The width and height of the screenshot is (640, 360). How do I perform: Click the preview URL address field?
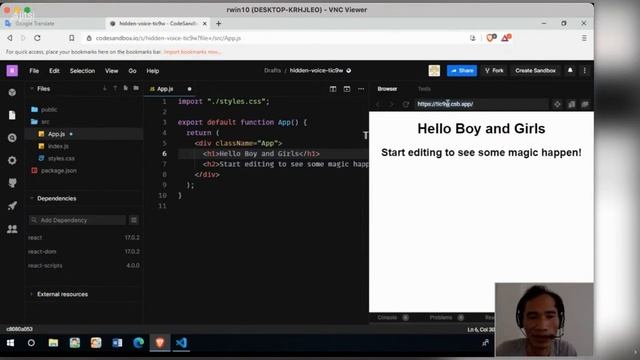click(x=482, y=104)
